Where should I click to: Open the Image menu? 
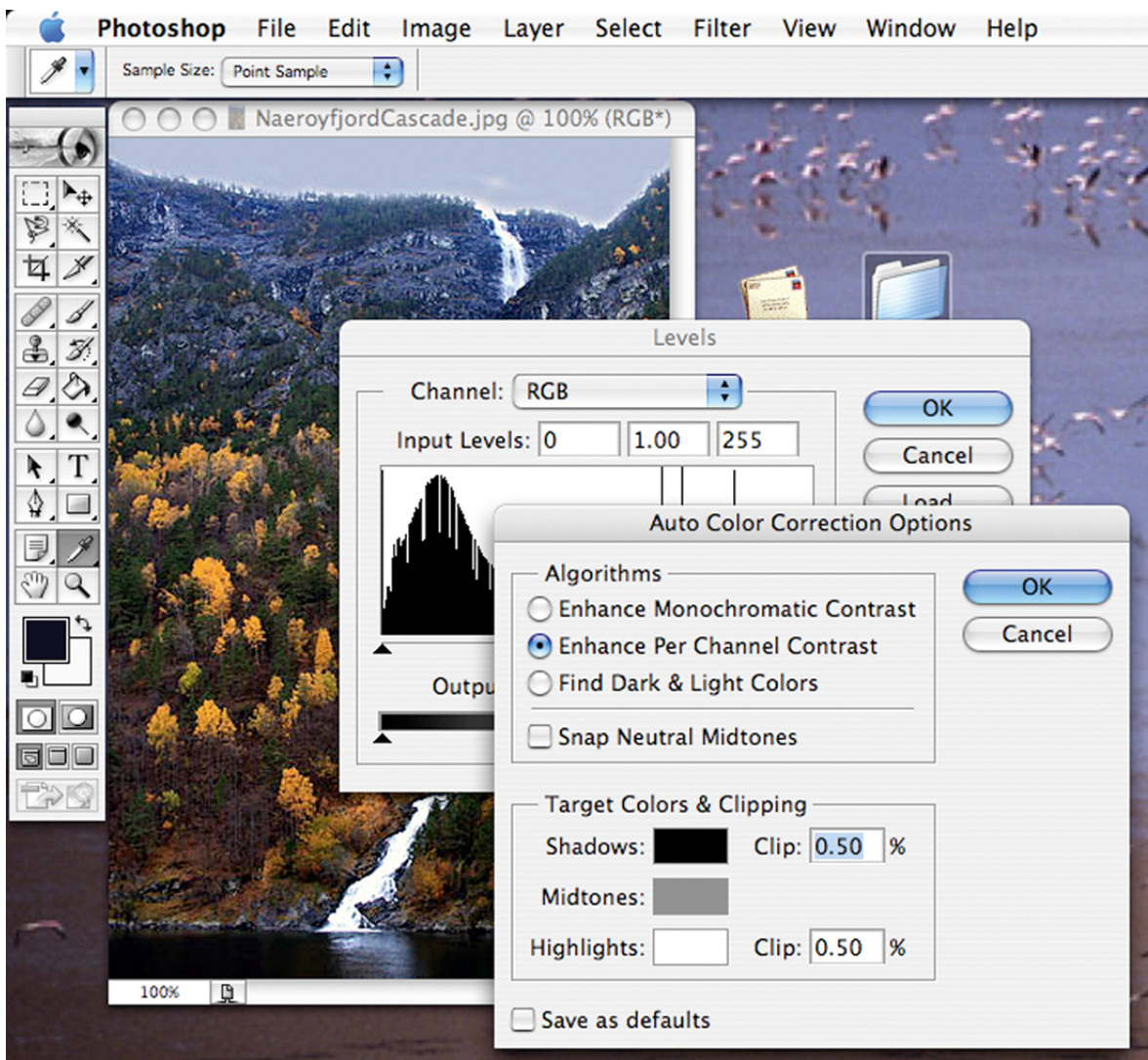coord(436,27)
